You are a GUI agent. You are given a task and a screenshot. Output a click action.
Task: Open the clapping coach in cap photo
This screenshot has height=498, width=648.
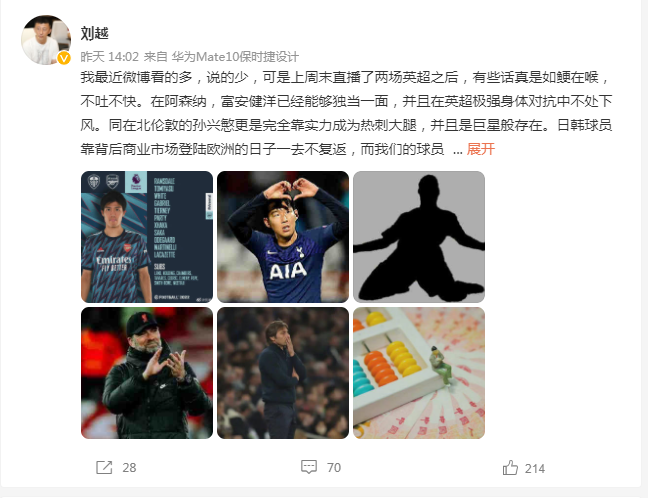147,373
